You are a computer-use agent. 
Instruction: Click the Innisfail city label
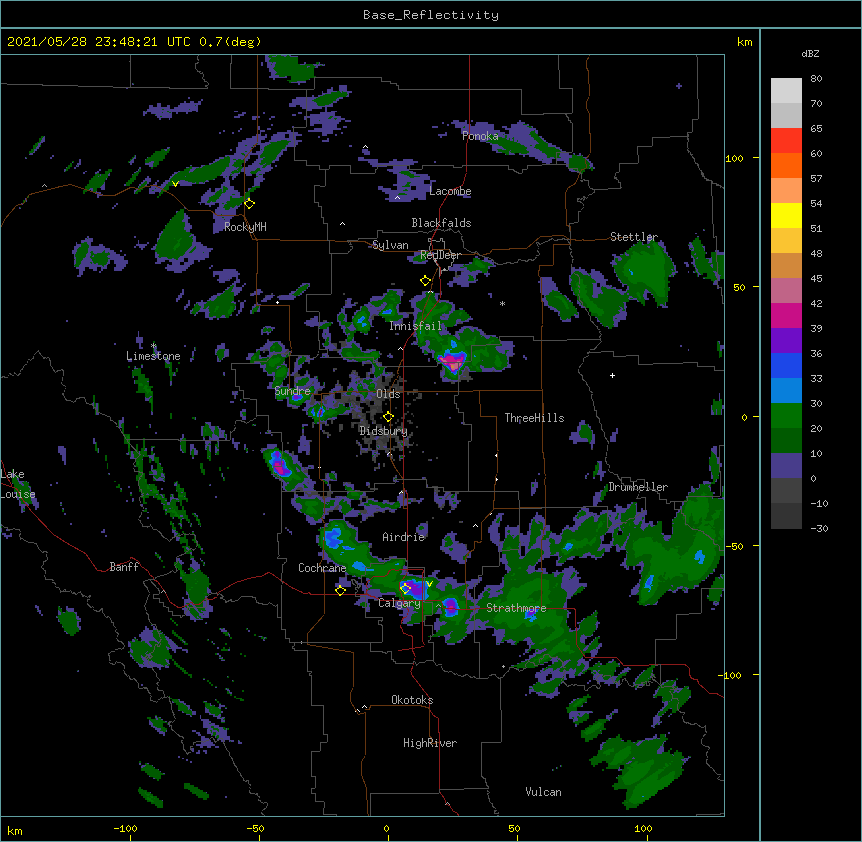point(415,326)
